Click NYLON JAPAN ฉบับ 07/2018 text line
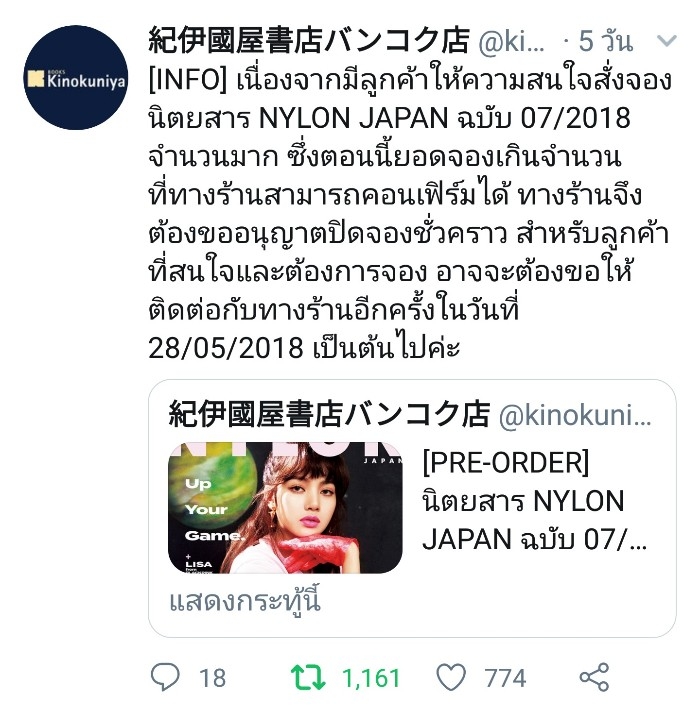The height and width of the screenshot is (710, 700). [x=445, y=119]
